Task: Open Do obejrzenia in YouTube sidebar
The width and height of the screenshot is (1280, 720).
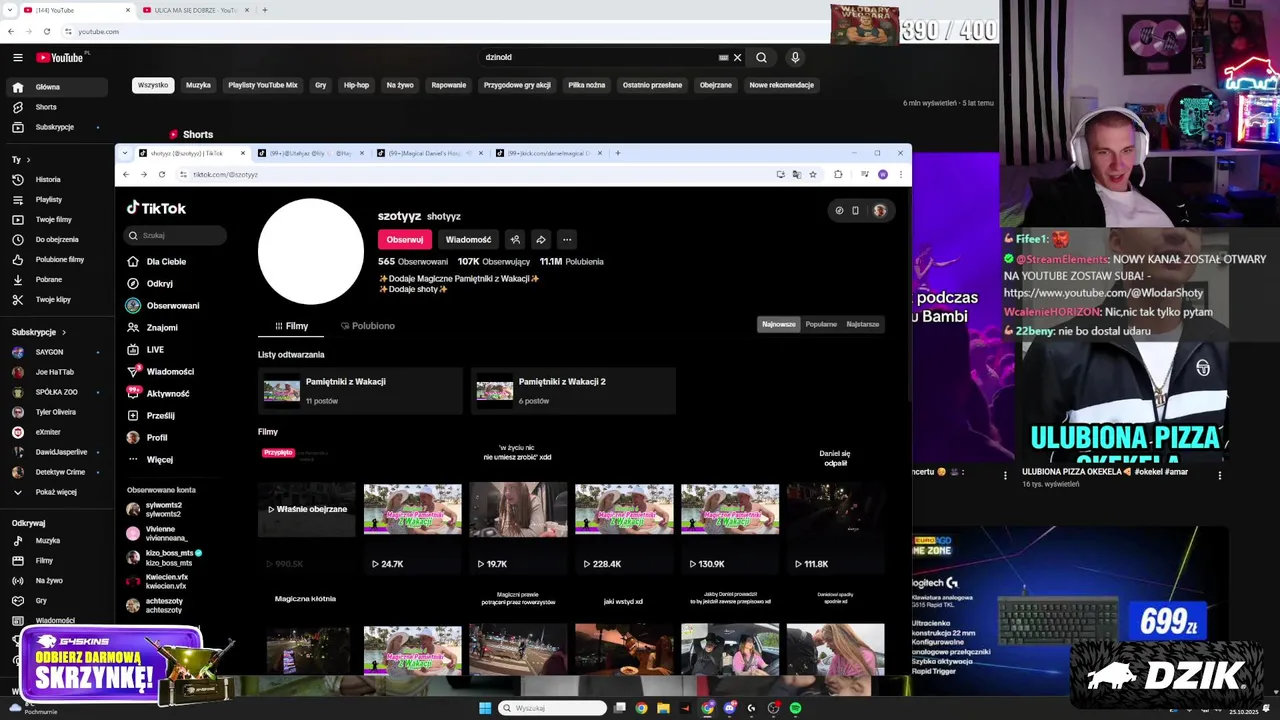Action: point(57,240)
